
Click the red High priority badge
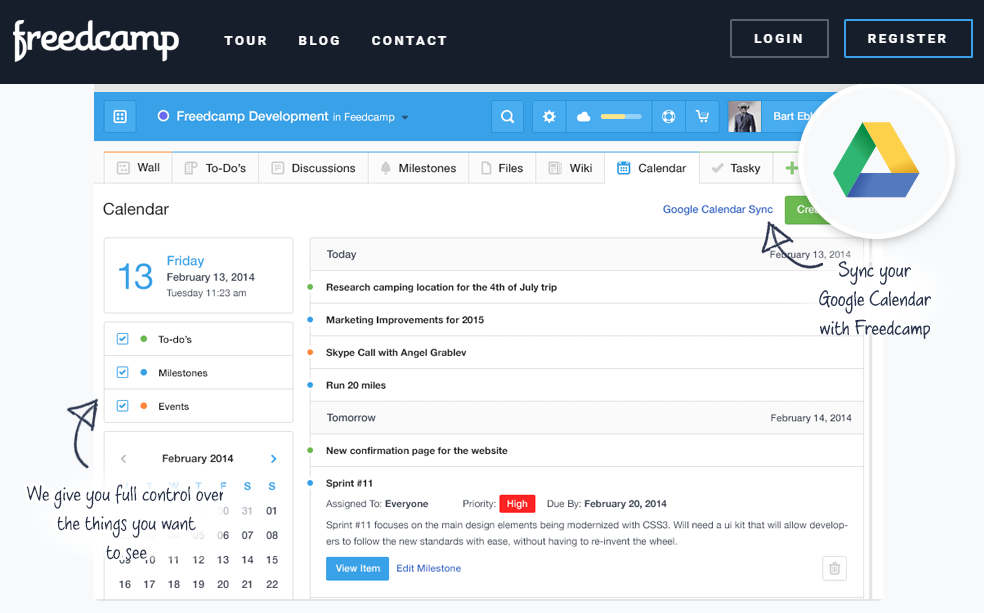point(517,503)
